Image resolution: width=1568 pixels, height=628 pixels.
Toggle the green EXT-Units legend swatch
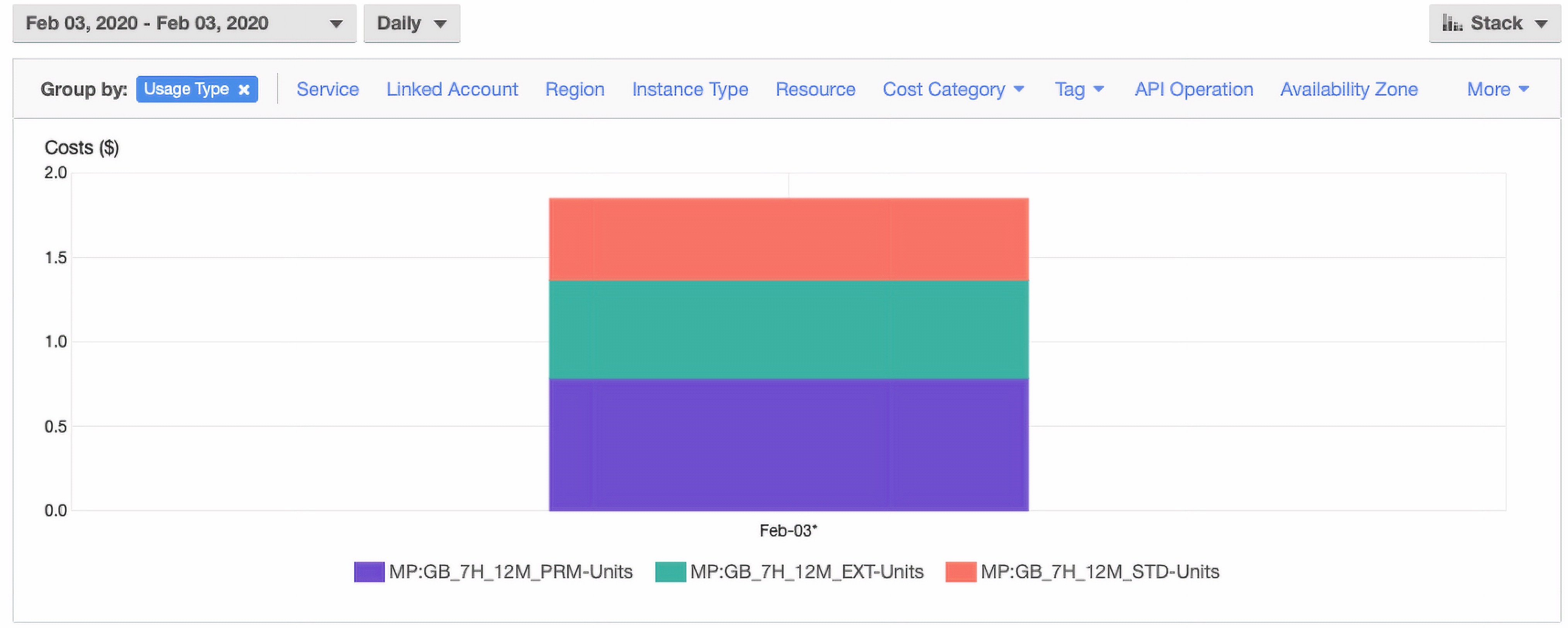670,572
